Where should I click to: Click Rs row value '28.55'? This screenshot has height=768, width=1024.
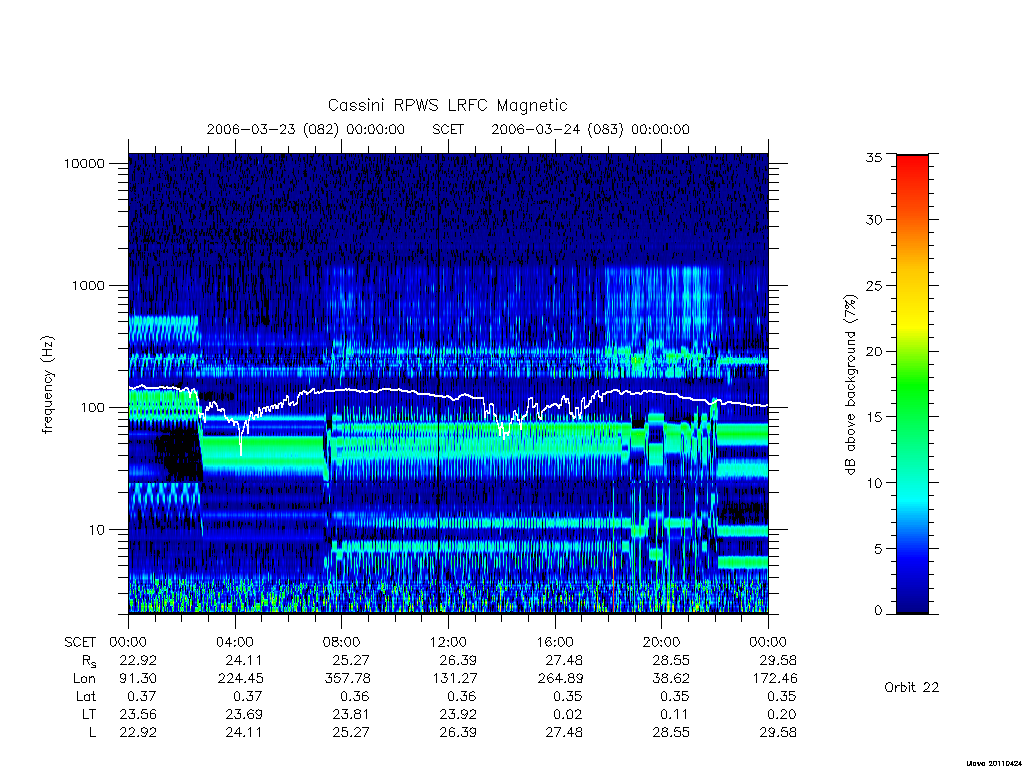pyautogui.click(x=671, y=660)
